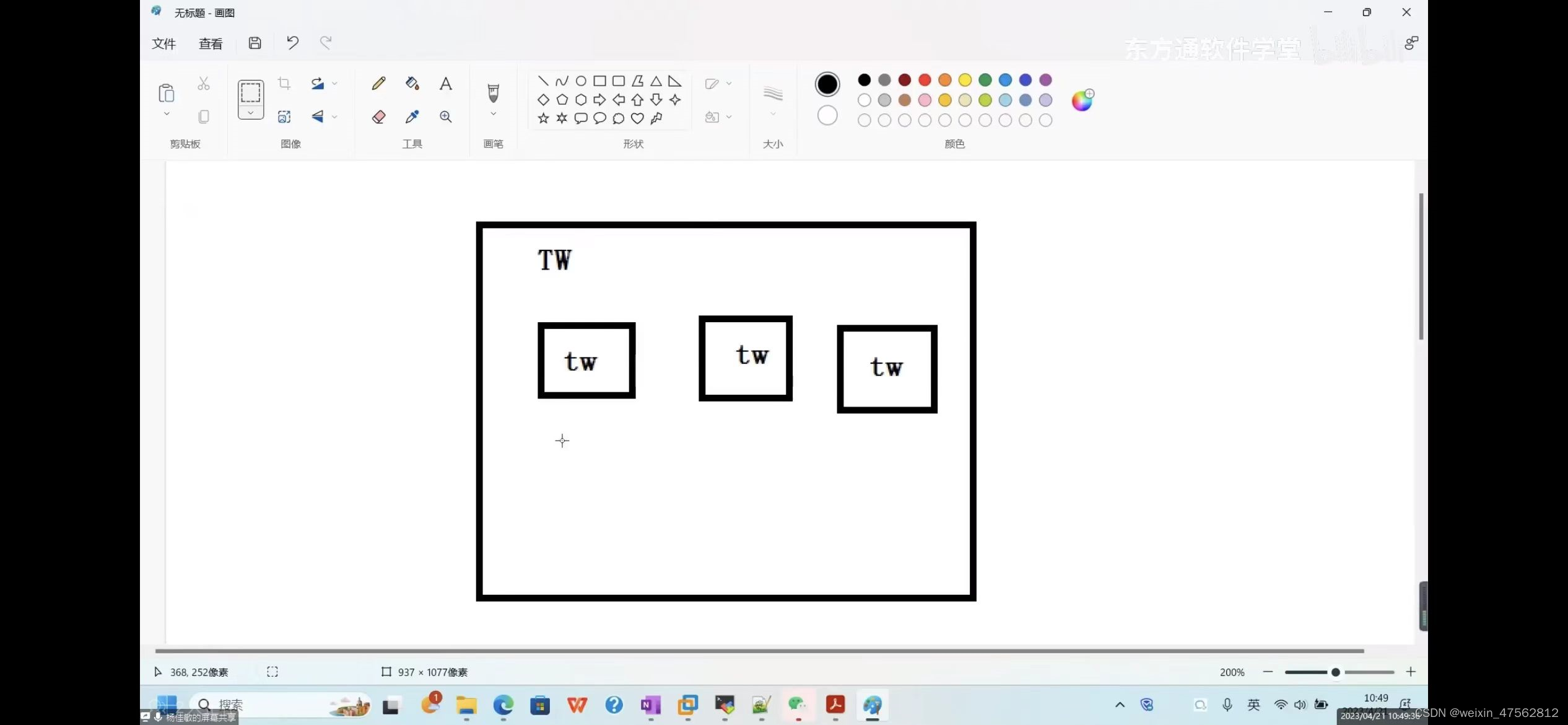
Task: Choose the five-point star shape
Action: 543,118
